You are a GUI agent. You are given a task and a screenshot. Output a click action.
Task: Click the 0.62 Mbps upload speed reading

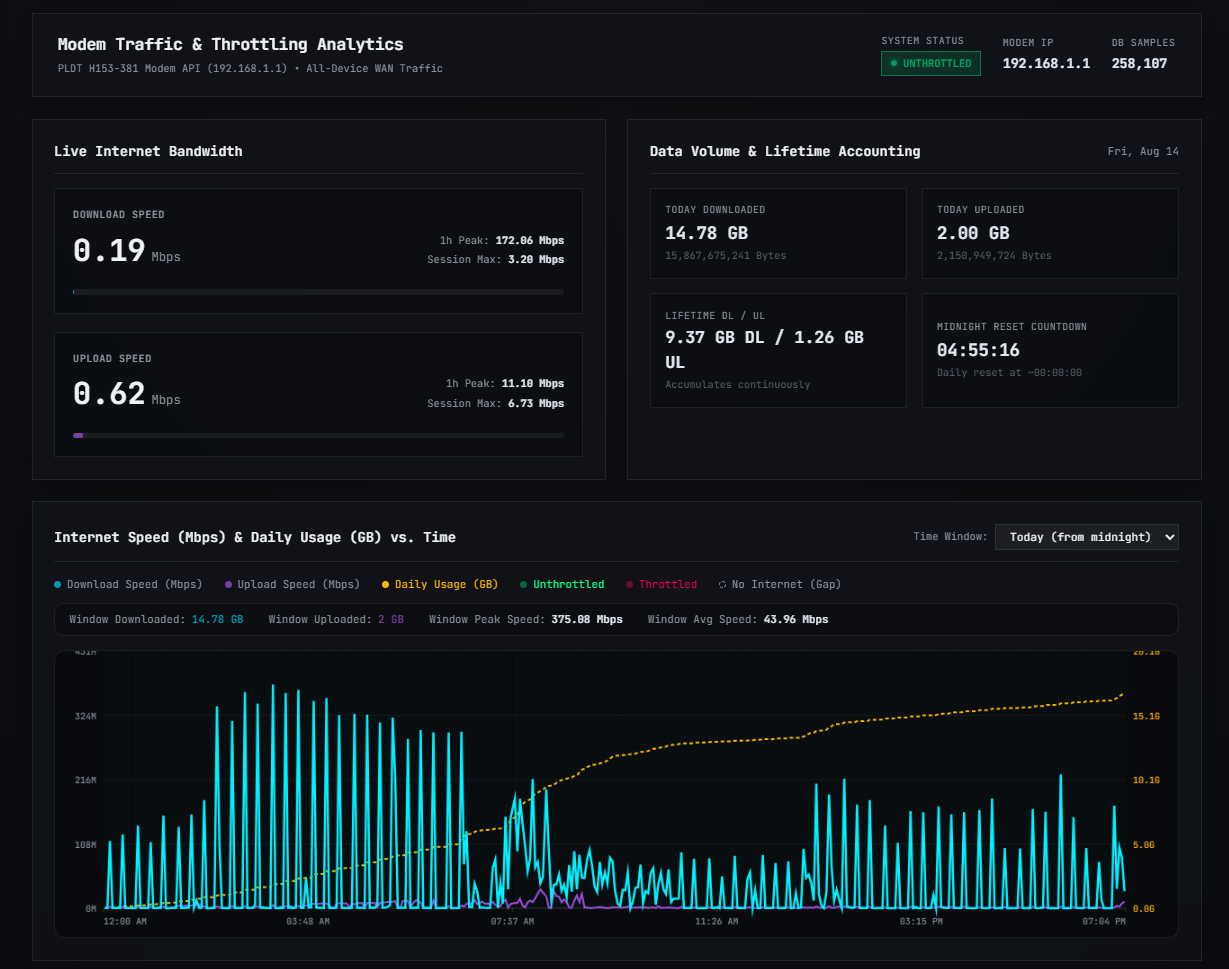[127, 394]
